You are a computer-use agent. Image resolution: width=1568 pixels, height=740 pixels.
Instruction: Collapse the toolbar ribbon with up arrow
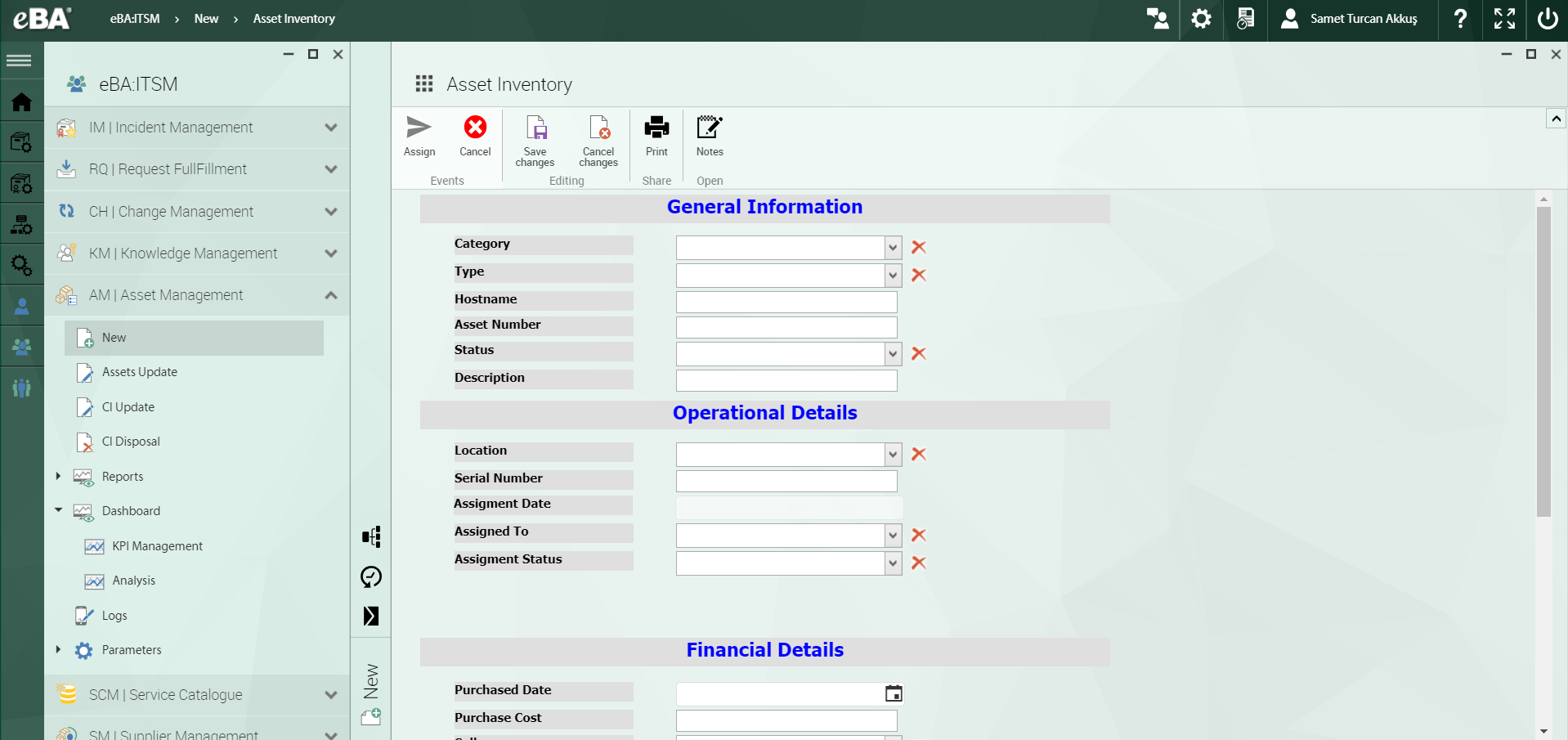click(1556, 119)
